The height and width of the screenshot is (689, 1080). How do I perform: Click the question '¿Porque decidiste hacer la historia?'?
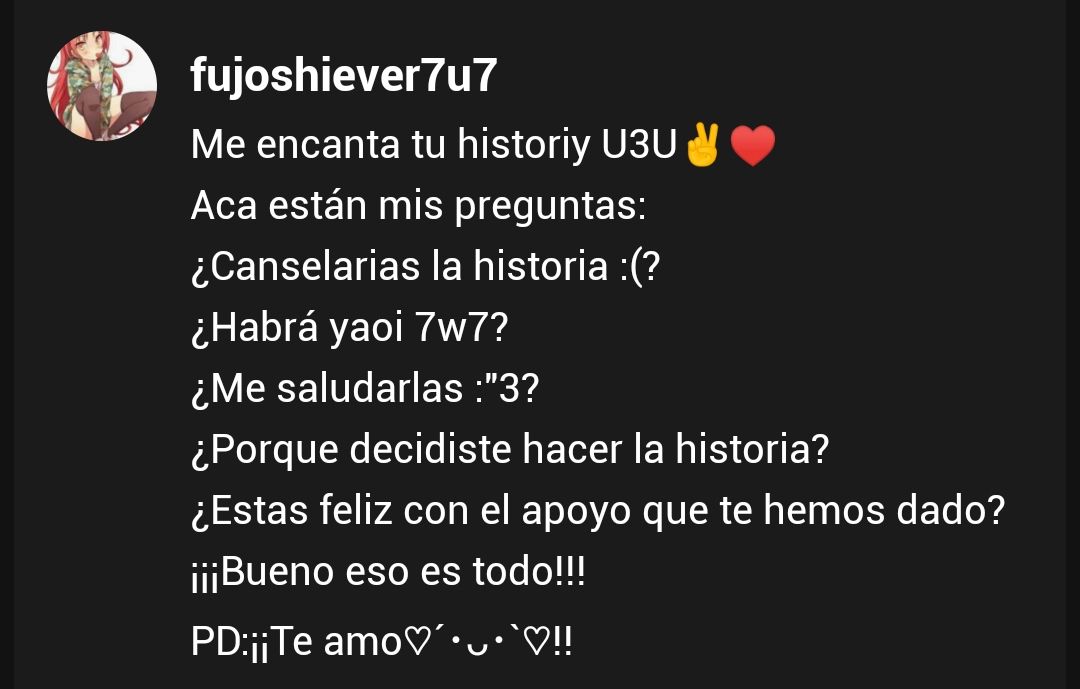[510, 449]
